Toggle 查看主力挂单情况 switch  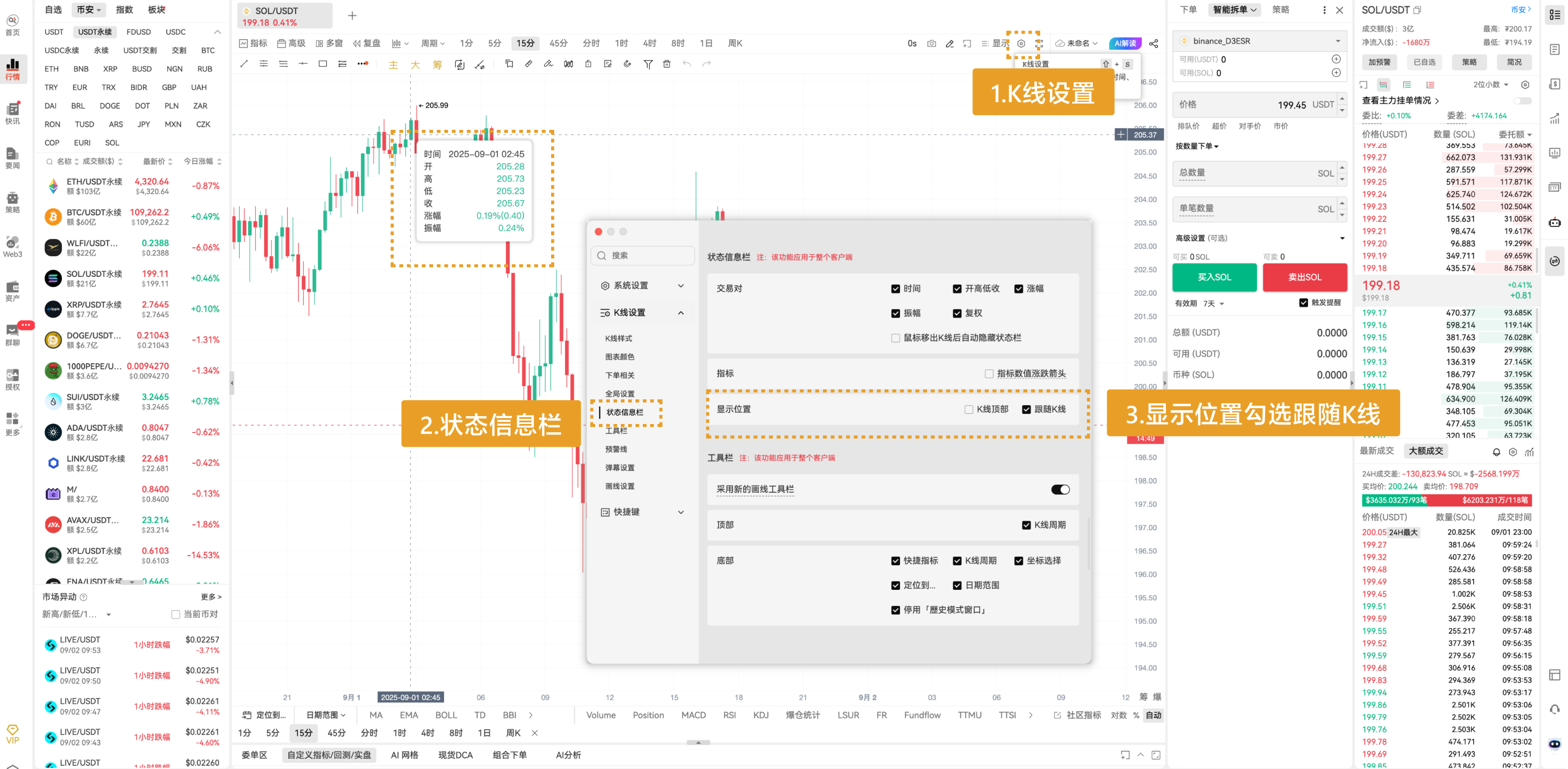(1522, 101)
